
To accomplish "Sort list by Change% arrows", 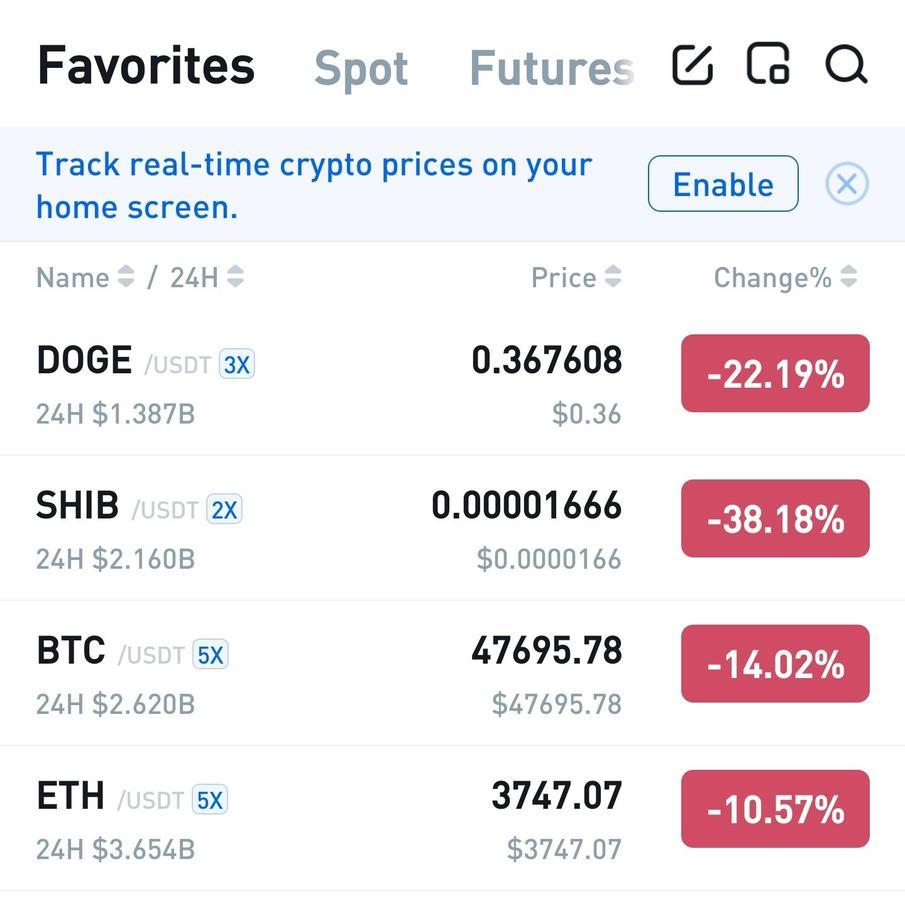I will [x=848, y=277].
